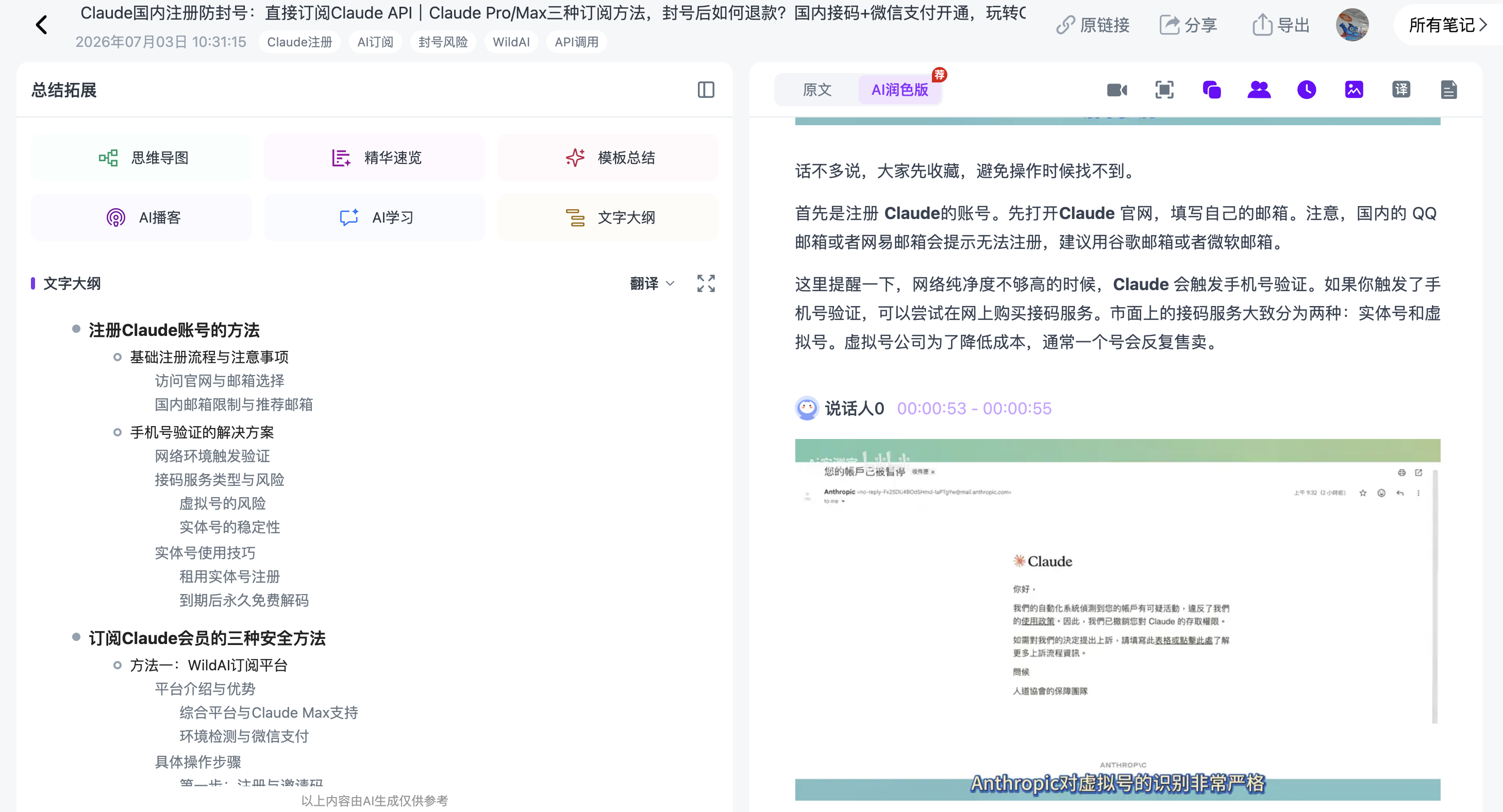The height and width of the screenshot is (812, 1503).
Task: Go back using the top-left arrow
Action: coord(41,25)
